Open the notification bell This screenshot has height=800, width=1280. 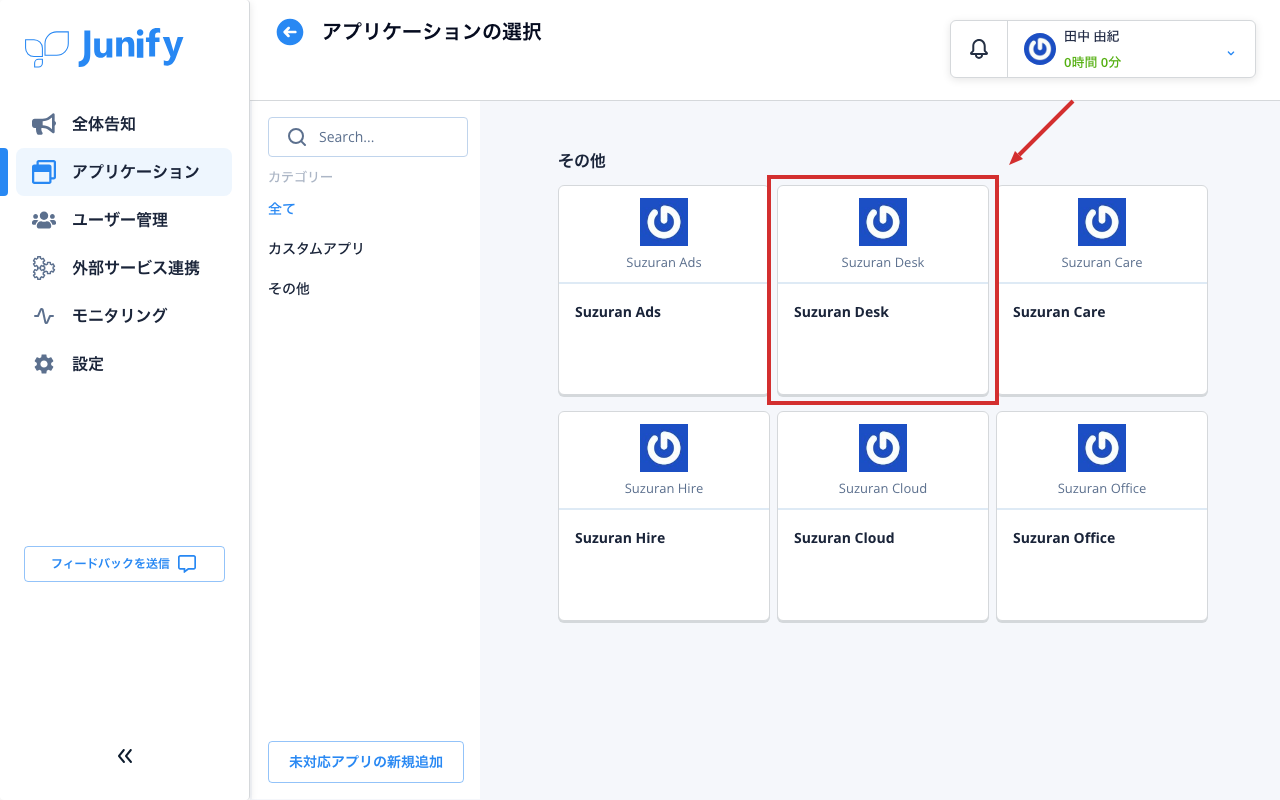pos(979,49)
